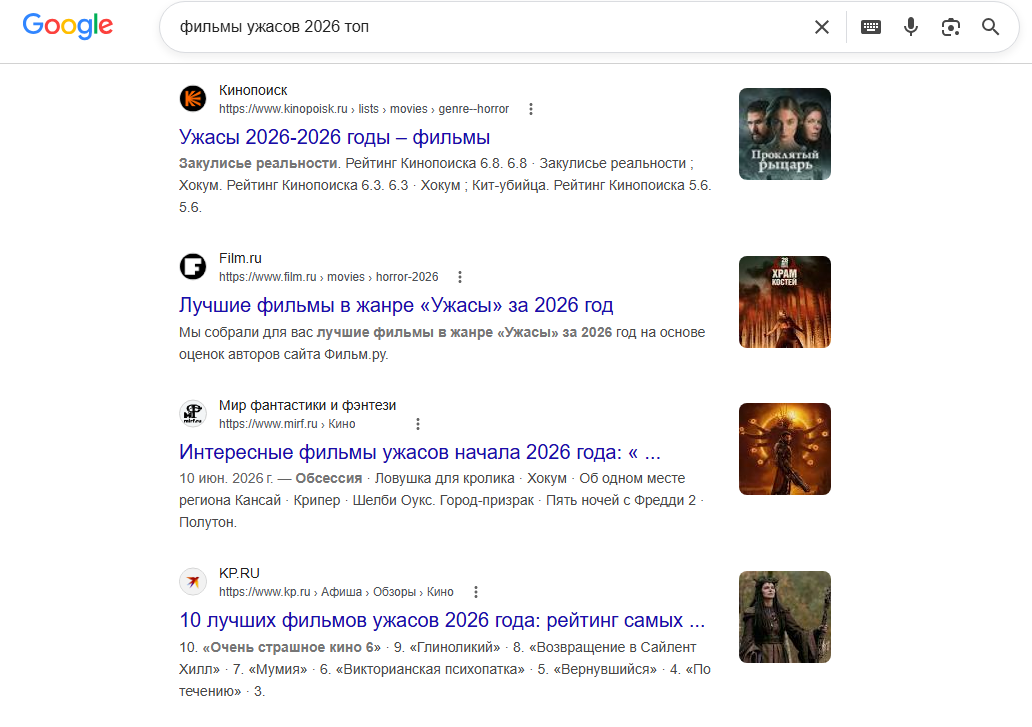Open the Кинопоиск site favicon
The width and height of the screenshot is (1032, 727).
[x=193, y=99]
